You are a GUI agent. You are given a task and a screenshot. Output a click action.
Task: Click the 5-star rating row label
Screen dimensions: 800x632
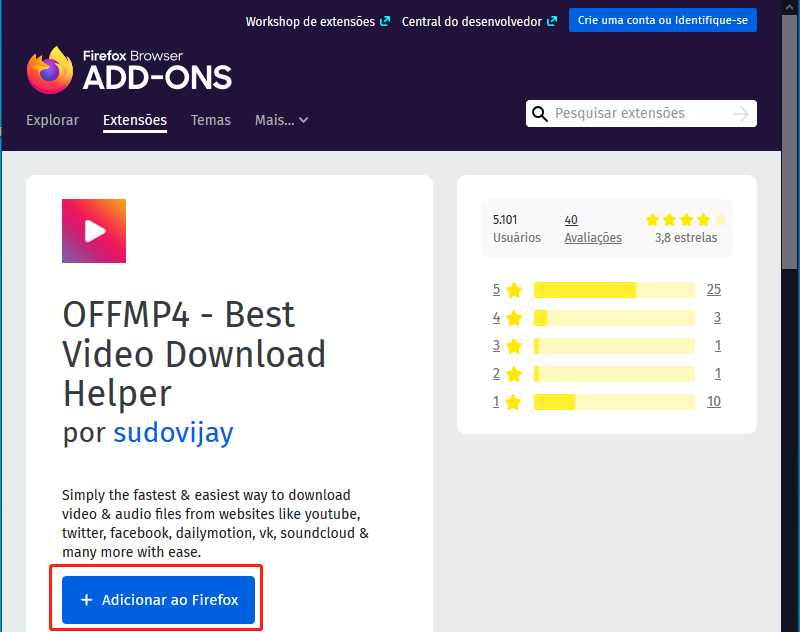pyautogui.click(x=496, y=290)
